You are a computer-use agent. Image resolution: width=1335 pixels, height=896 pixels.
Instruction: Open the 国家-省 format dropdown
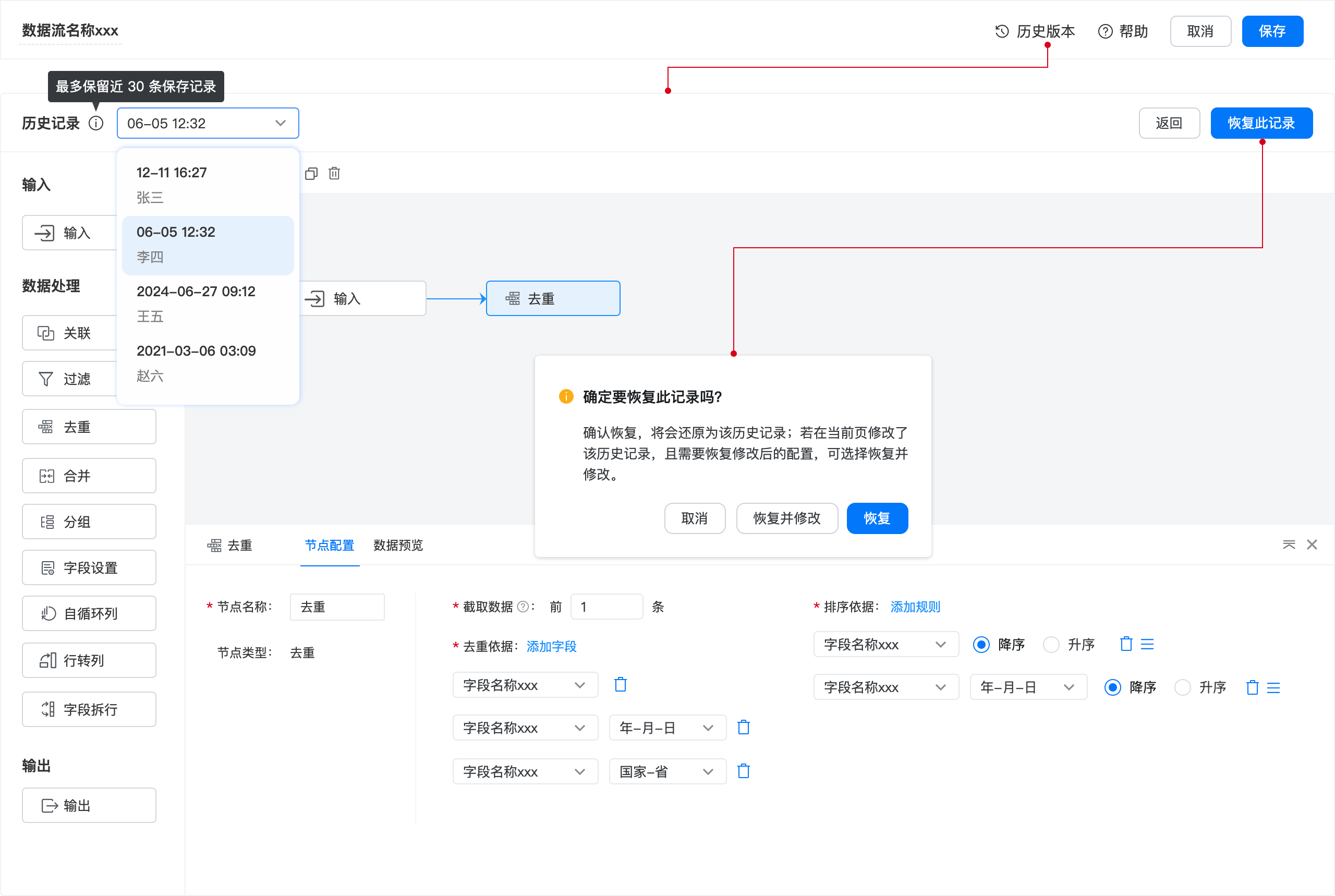coord(667,771)
